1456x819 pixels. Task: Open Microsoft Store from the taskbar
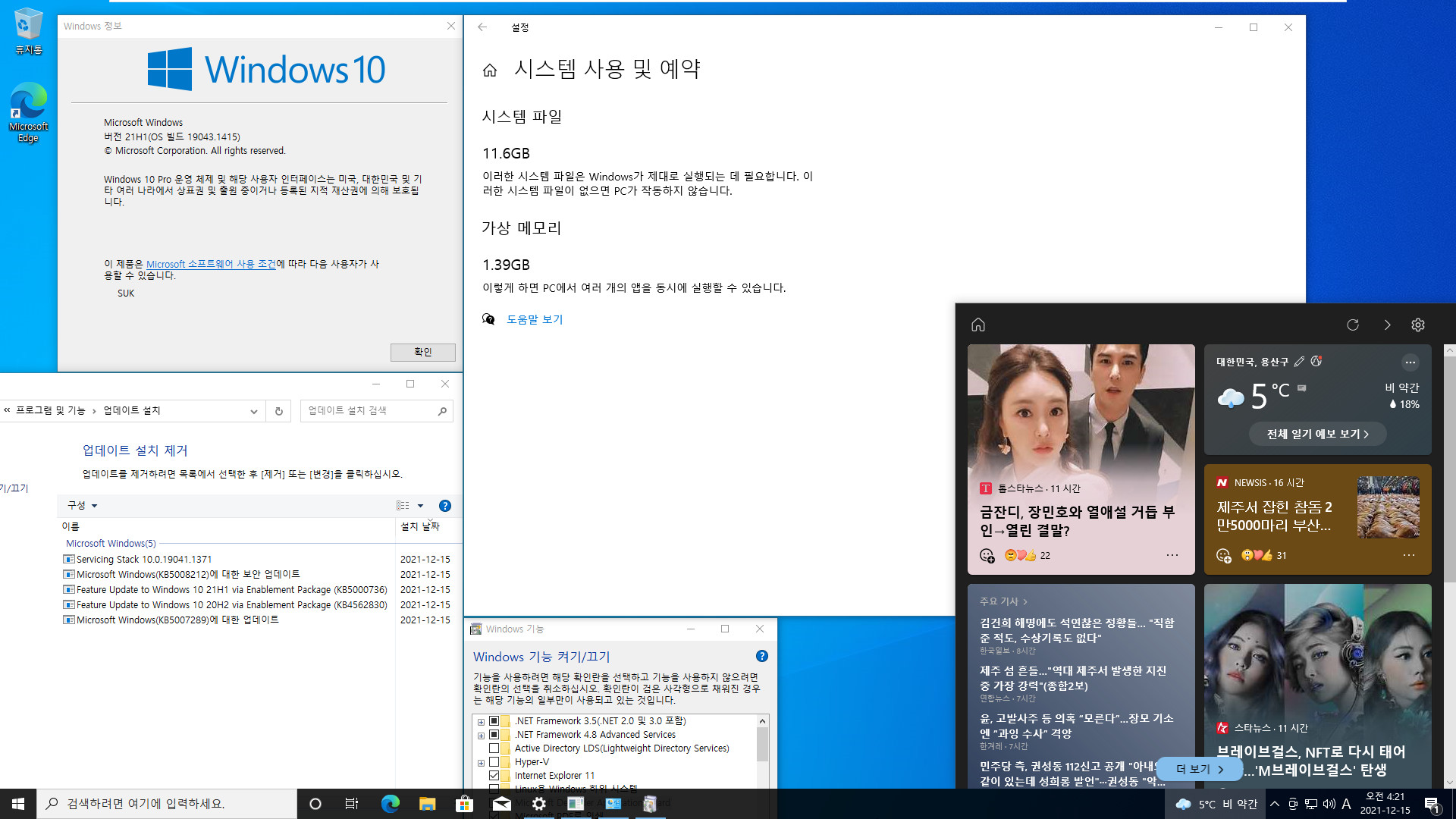click(464, 804)
